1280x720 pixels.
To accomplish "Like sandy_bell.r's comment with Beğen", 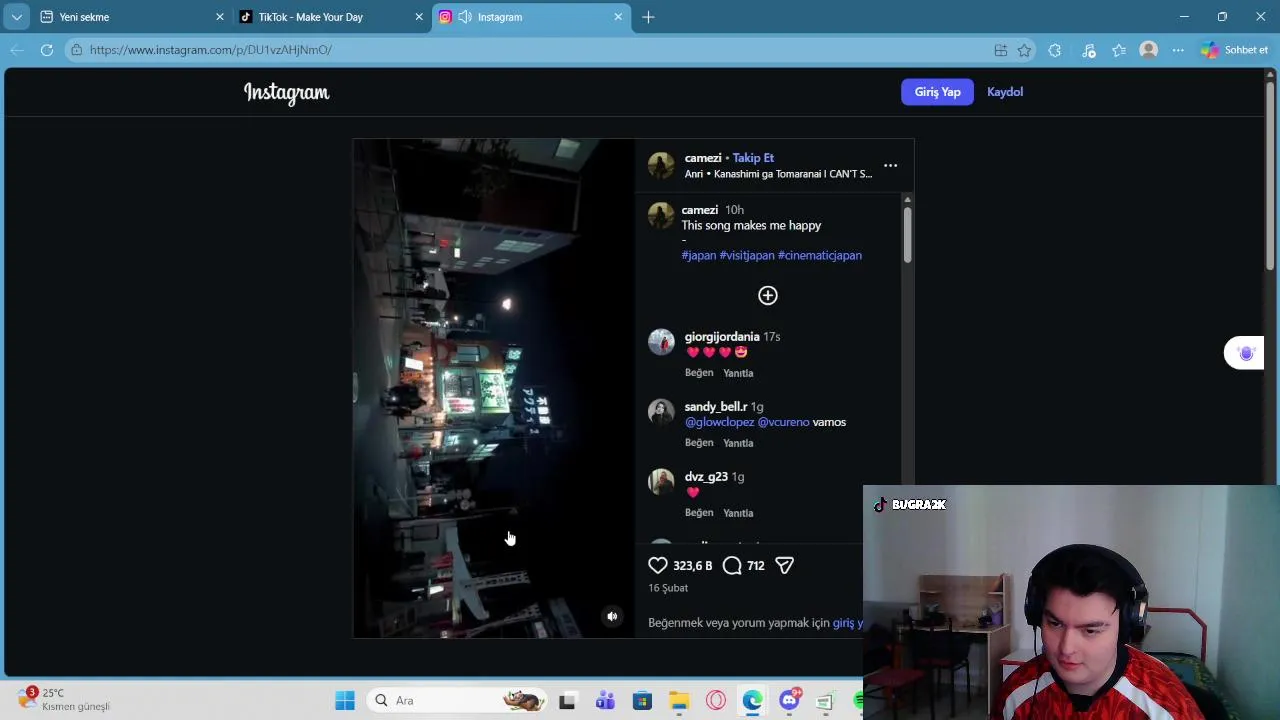I will tap(699, 443).
